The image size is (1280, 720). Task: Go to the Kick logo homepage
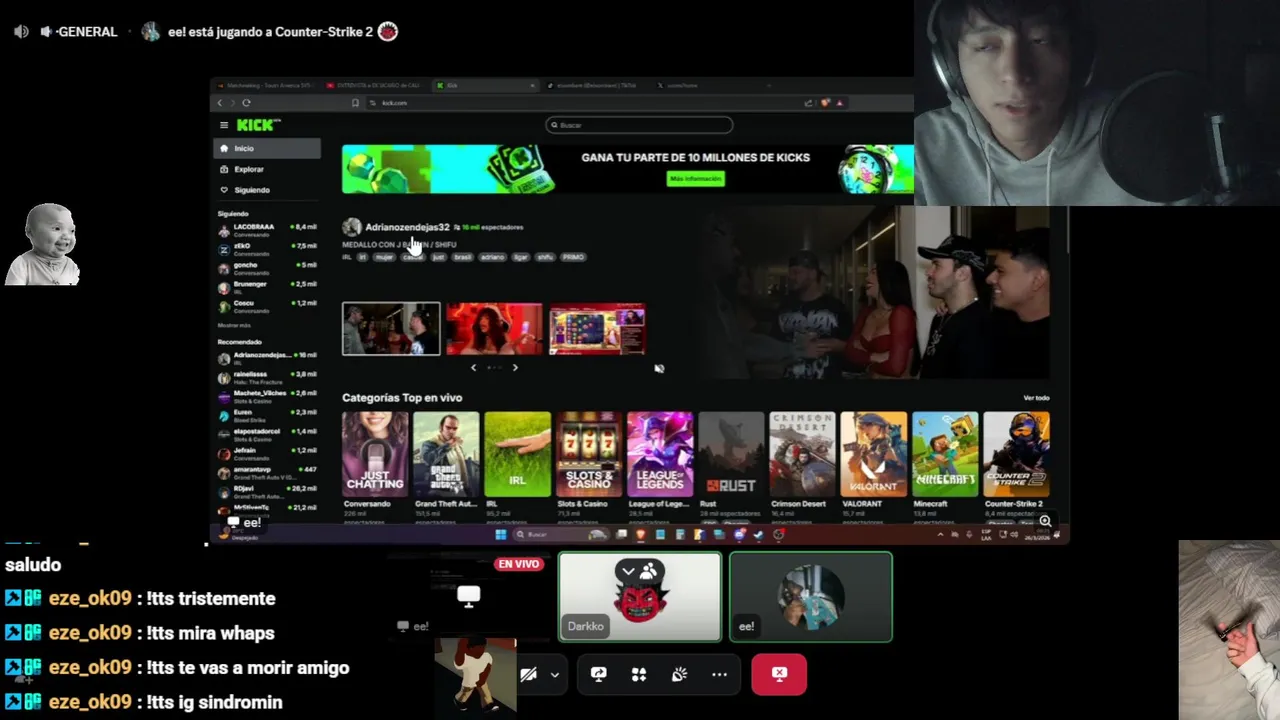pyautogui.click(x=258, y=125)
